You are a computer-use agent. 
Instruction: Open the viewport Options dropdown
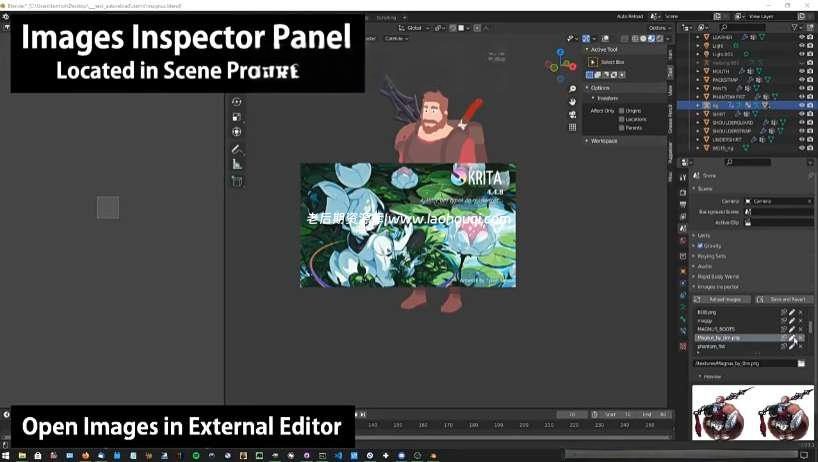tap(659, 28)
